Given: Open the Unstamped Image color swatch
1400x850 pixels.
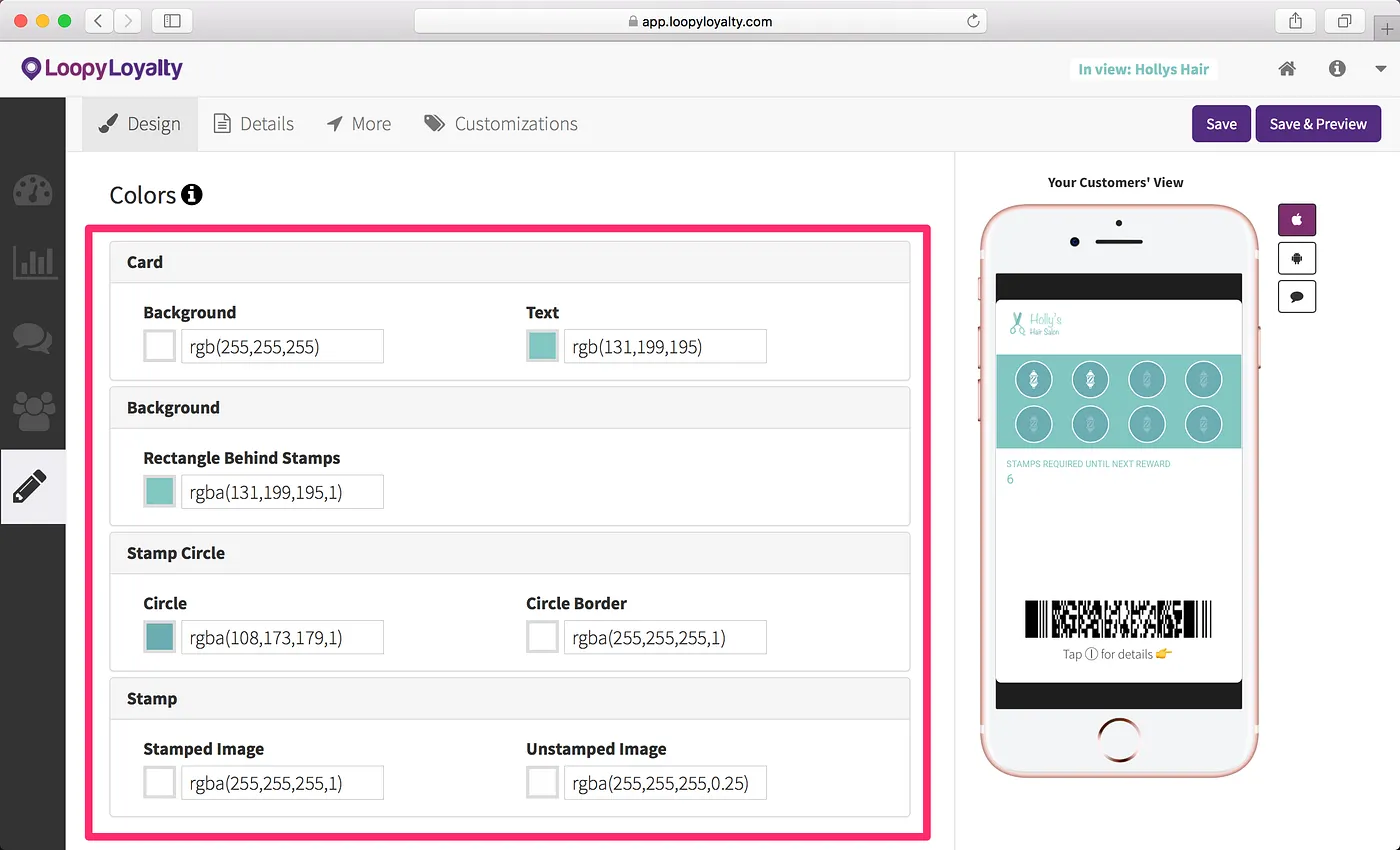Looking at the screenshot, I should [543, 783].
